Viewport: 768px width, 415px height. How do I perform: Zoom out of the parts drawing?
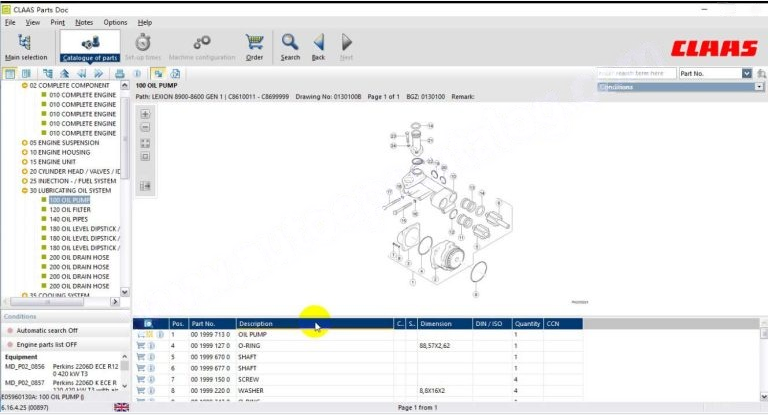[145, 128]
